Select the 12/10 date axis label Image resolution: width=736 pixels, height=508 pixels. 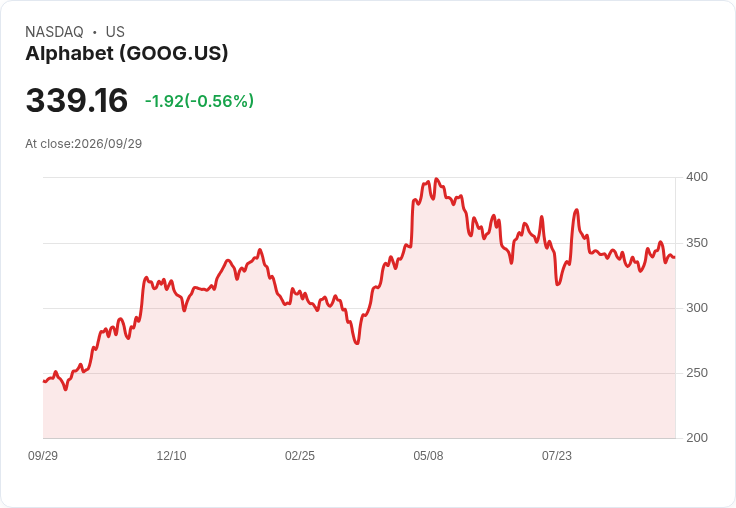171,455
